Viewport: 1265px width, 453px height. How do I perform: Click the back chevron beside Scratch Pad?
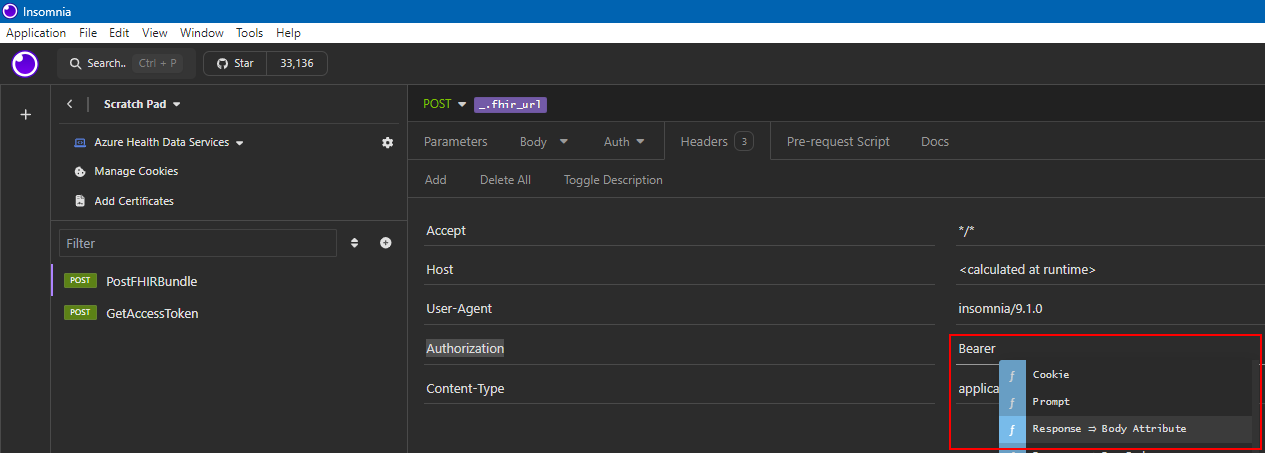pyautogui.click(x=70, y=104)
